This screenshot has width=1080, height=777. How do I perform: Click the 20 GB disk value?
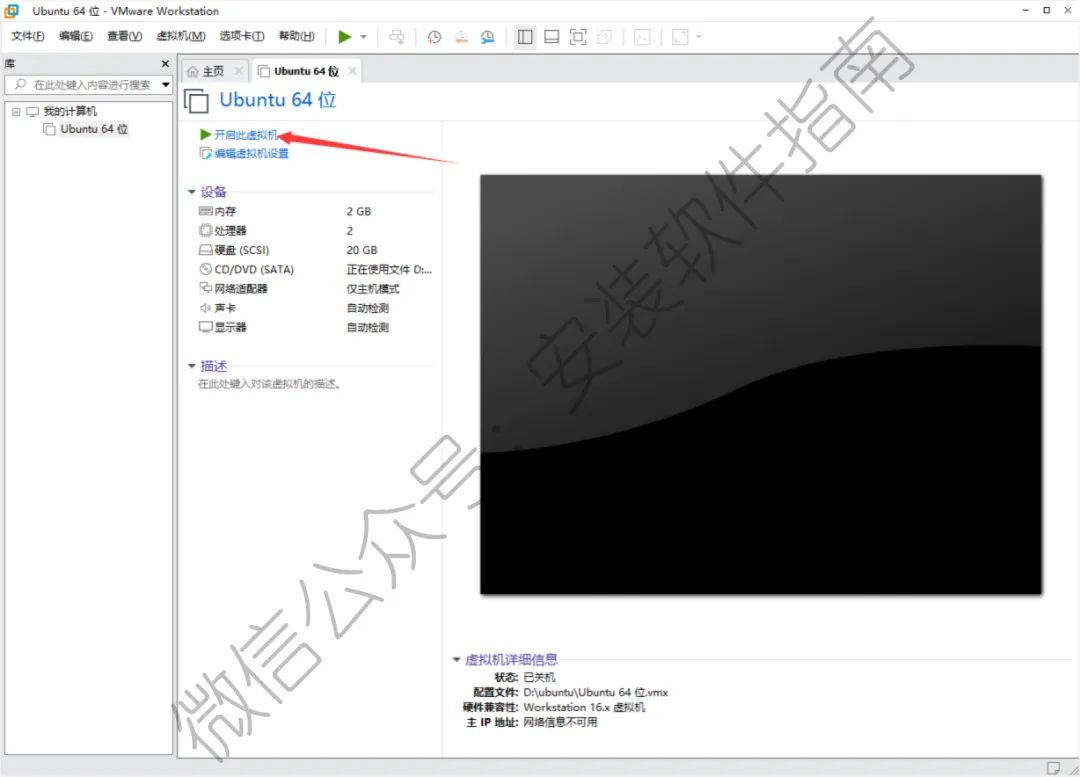pyautogui.click(x=362, y=250)
